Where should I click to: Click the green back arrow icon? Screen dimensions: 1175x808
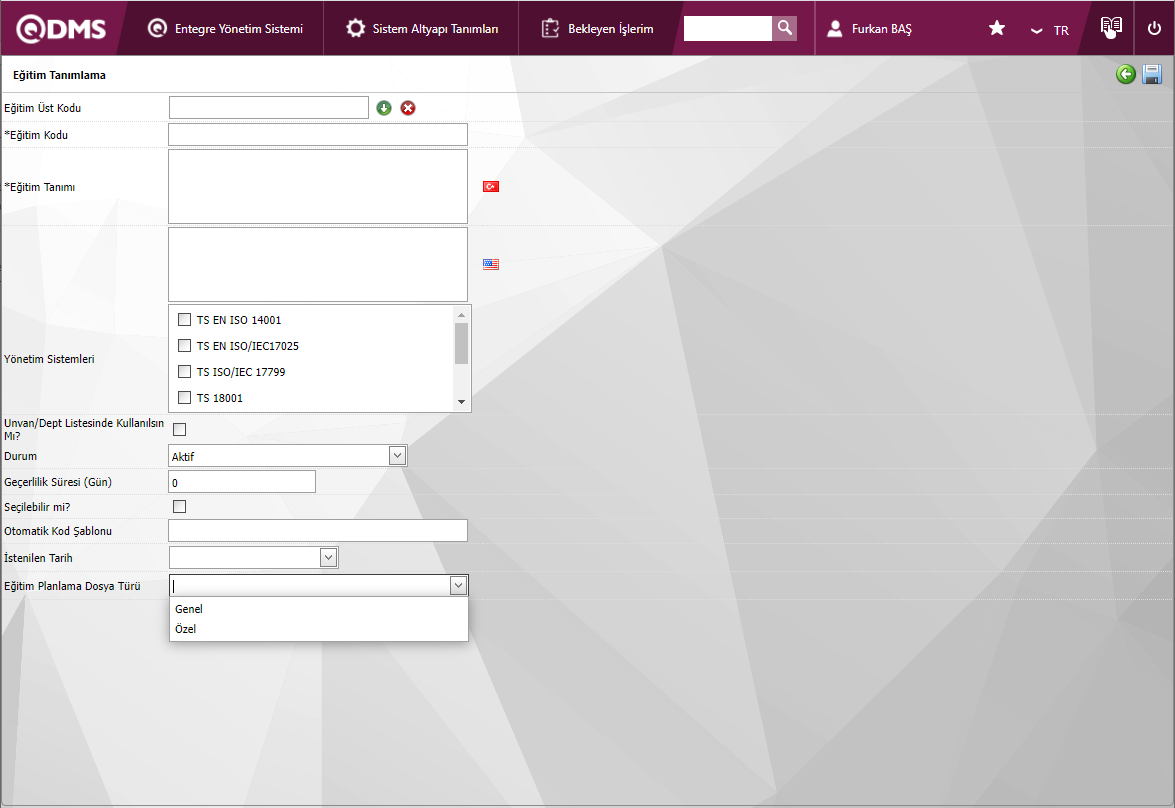(x=1126, y=73)
